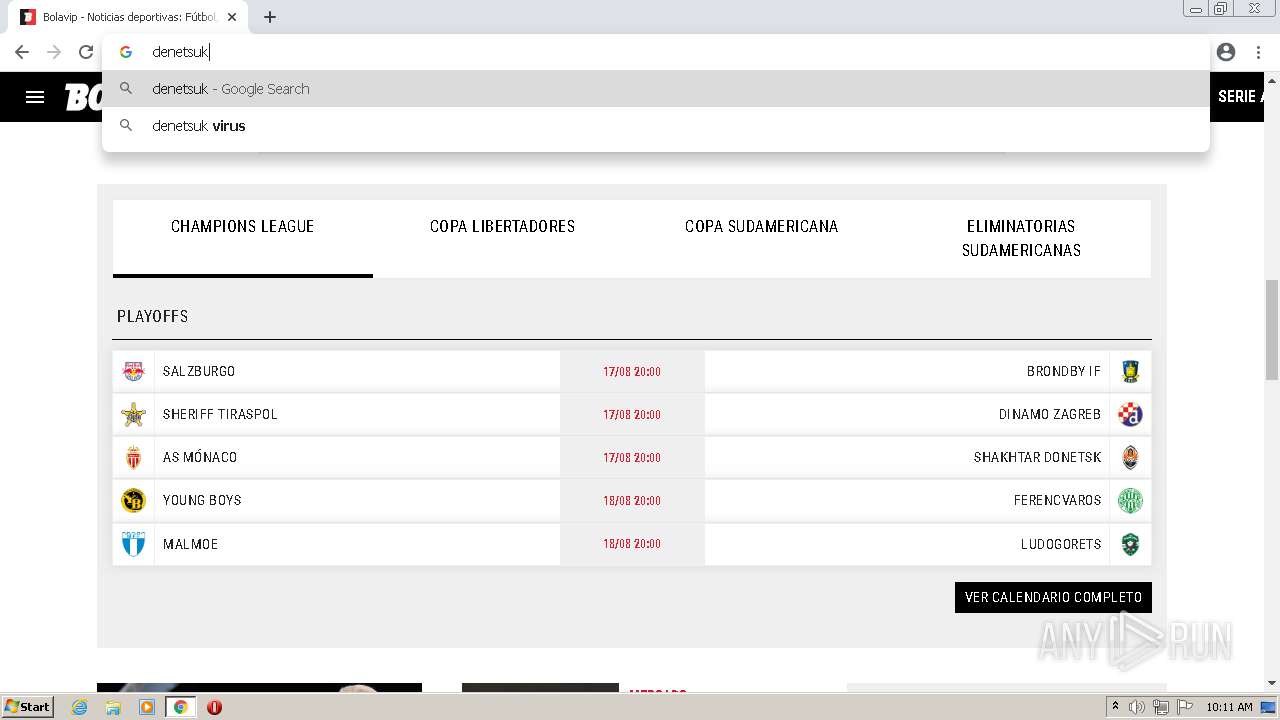Screen dimensions: 1280x720
Task: Switch to the Eliminatorias Sudamericanas tab
Action: 1021,238
